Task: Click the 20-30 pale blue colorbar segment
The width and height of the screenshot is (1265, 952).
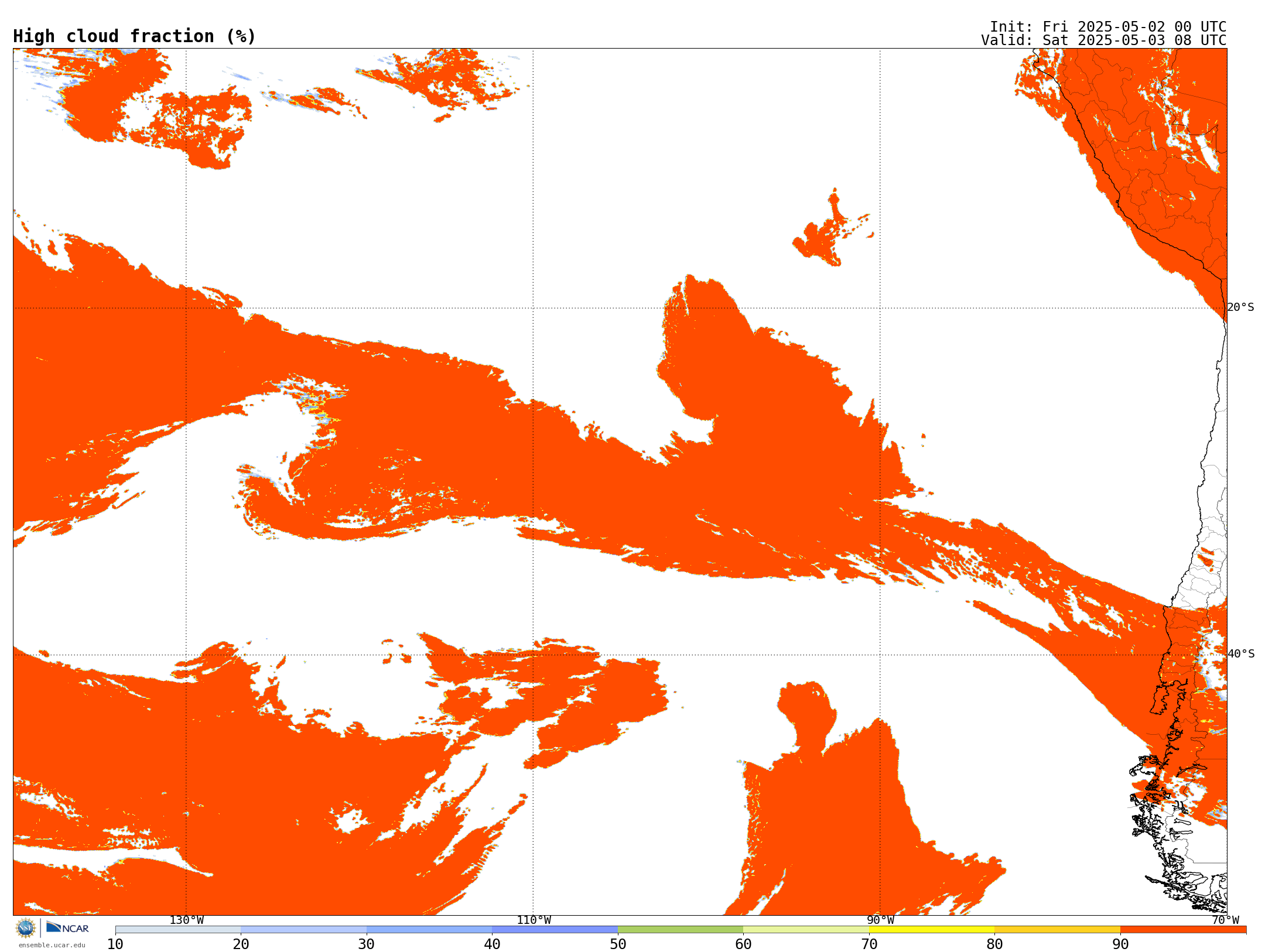Action: coord(303,930)
